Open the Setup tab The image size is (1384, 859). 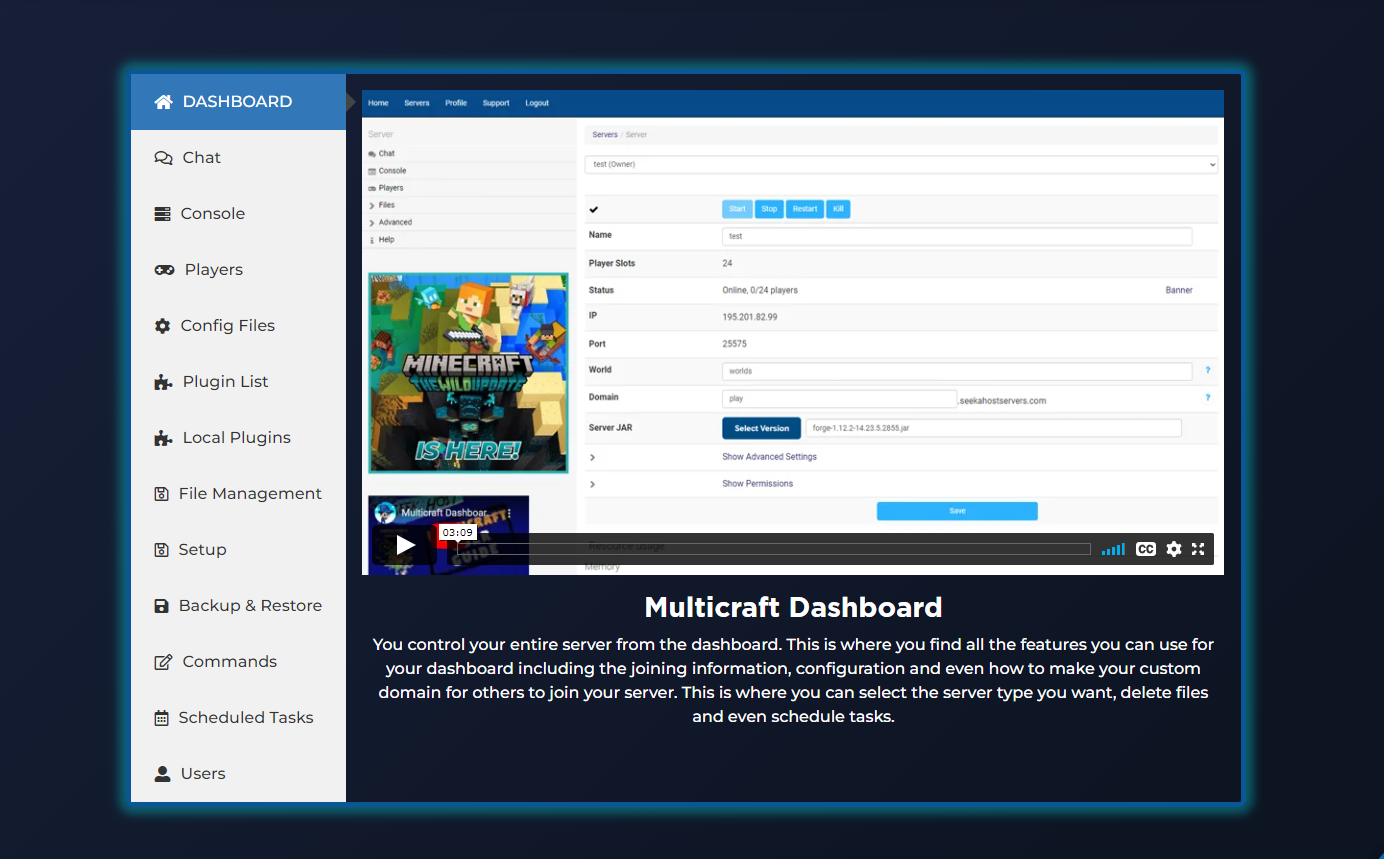[x=202, y=550]
